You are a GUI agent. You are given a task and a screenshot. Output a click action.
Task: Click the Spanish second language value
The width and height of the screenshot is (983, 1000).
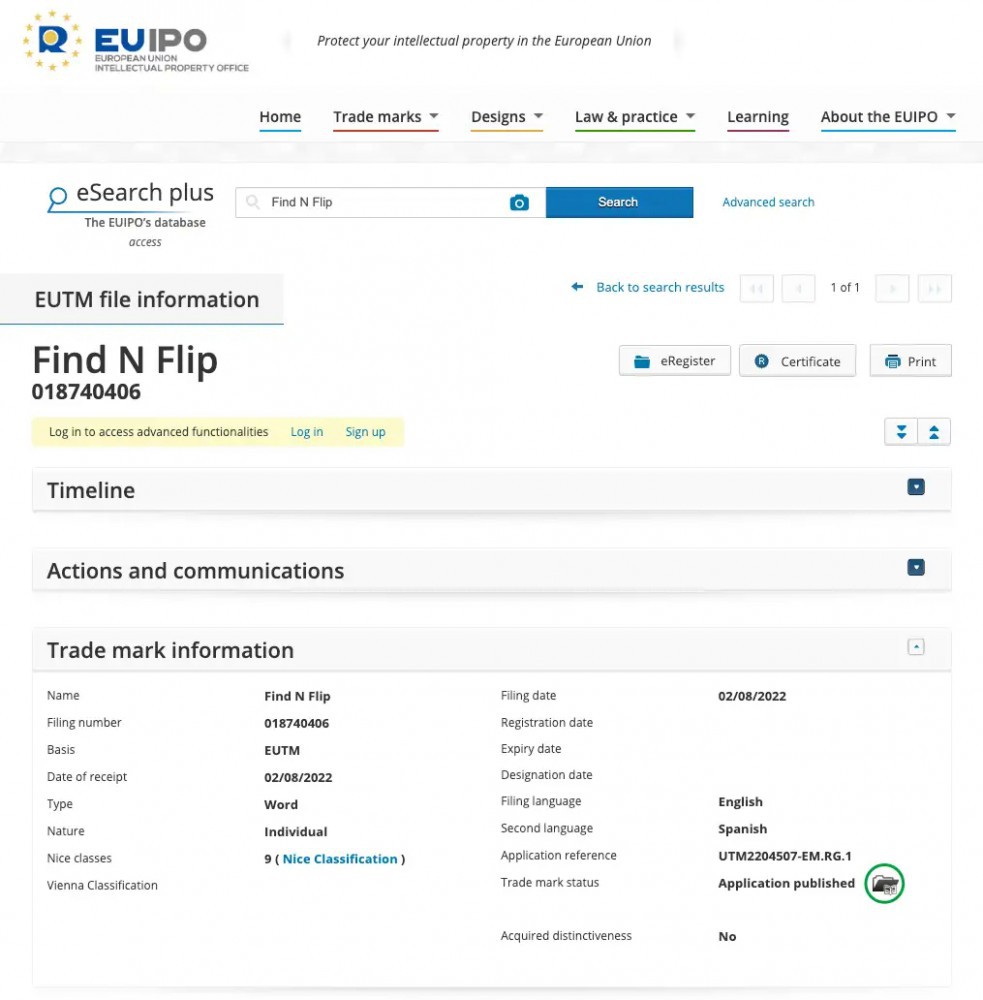743,829
